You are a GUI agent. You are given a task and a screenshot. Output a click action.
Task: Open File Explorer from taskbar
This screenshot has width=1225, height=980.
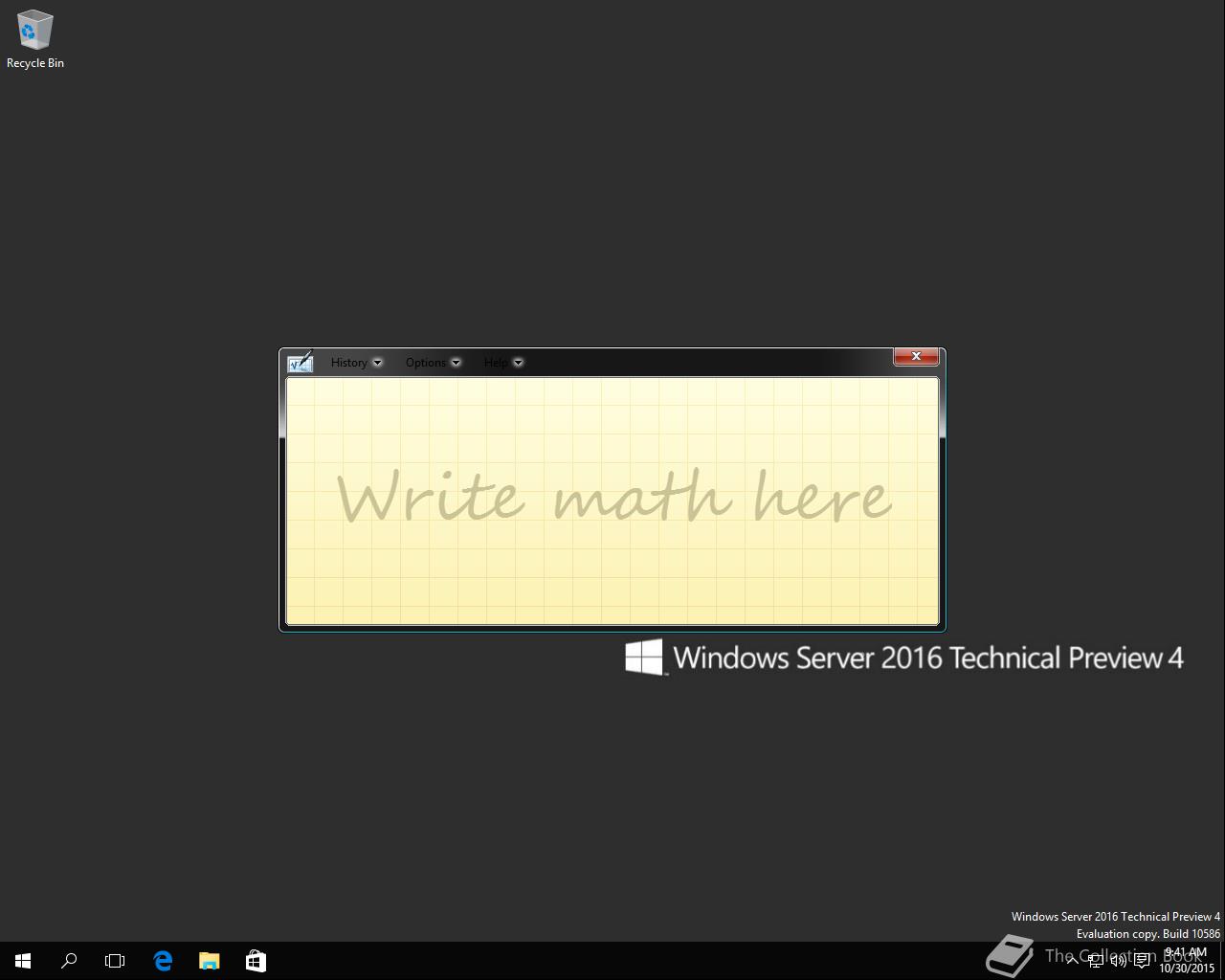[x=209, y=961]
